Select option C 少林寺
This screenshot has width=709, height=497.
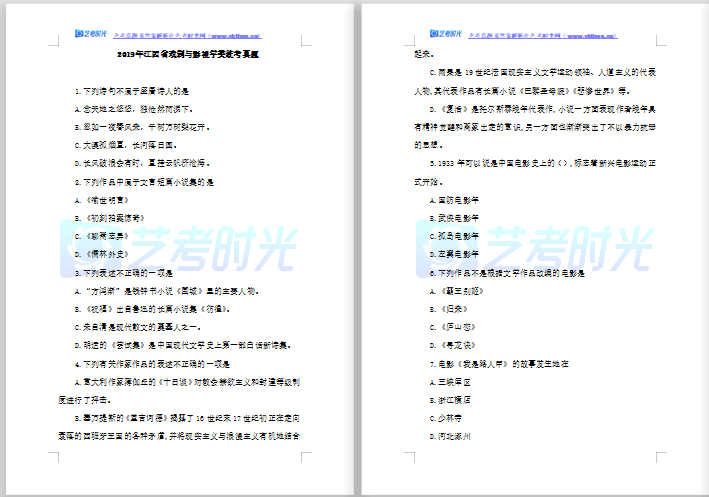[x=451, y=415]
